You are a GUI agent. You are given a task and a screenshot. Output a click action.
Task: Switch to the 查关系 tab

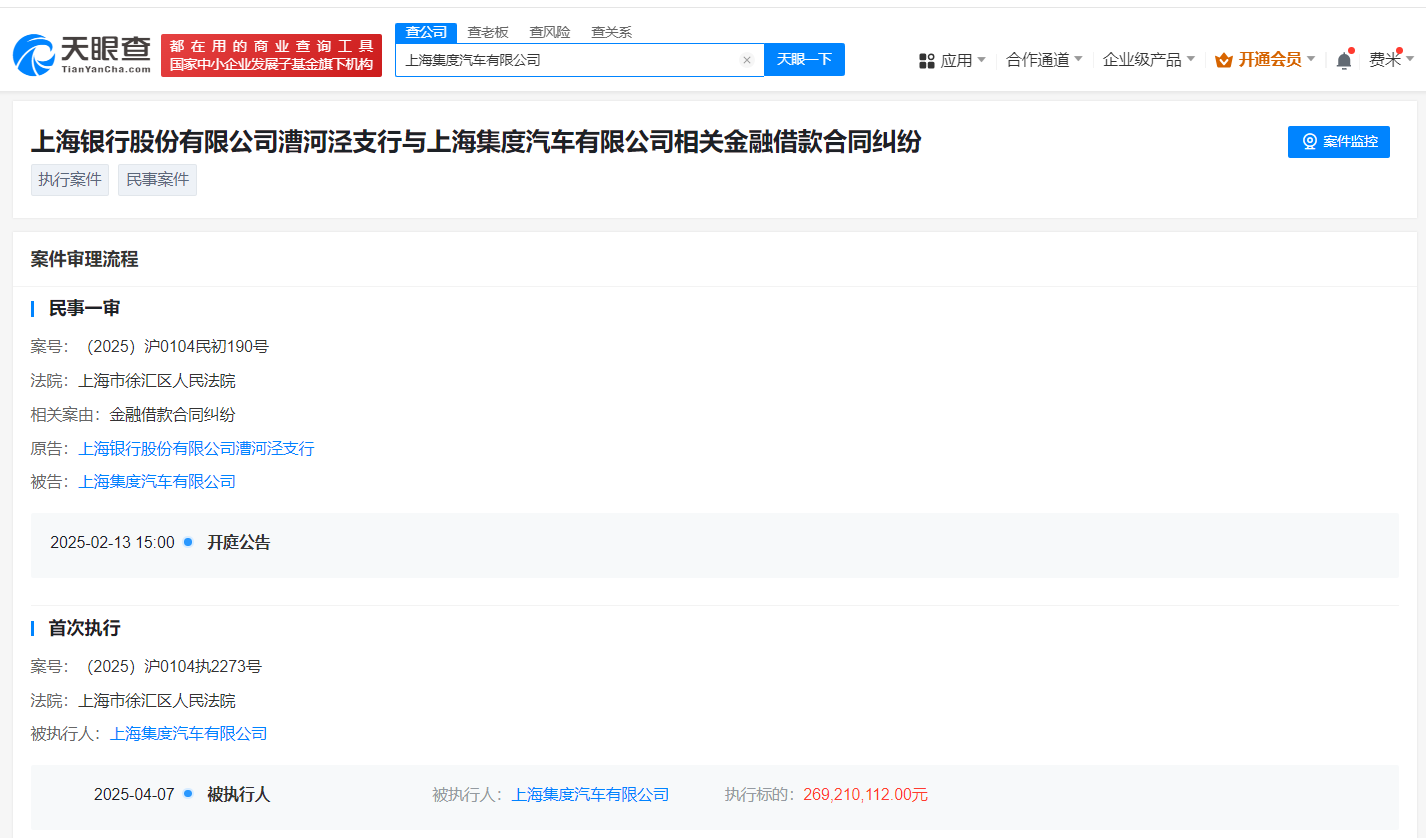[611, 32]
